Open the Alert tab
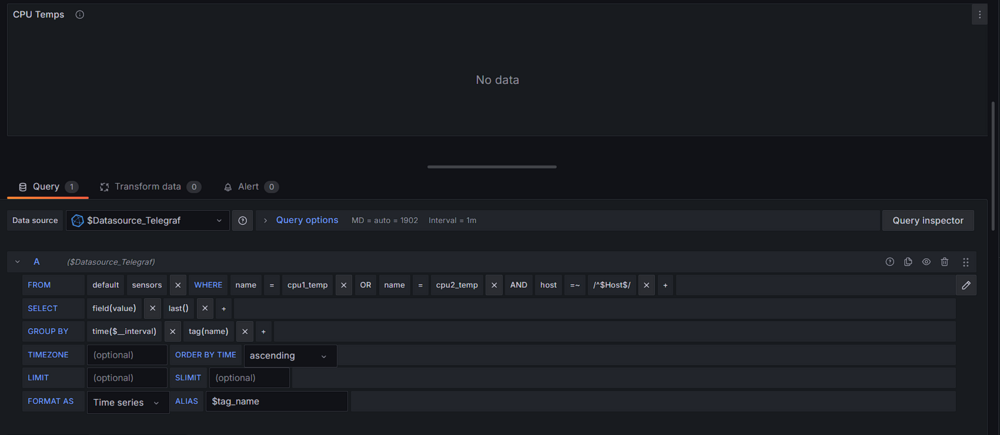The image size is (1000, 435). coord(251,187)
